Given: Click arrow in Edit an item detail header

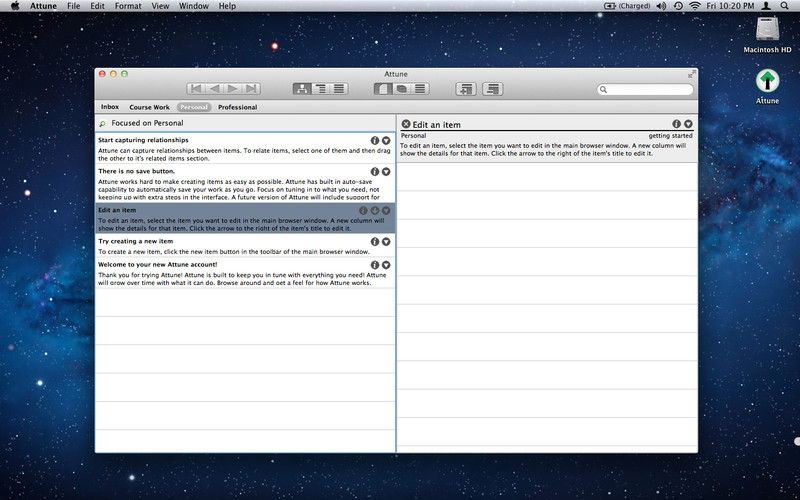Looking at the screenshot, I should click(688, 124).
